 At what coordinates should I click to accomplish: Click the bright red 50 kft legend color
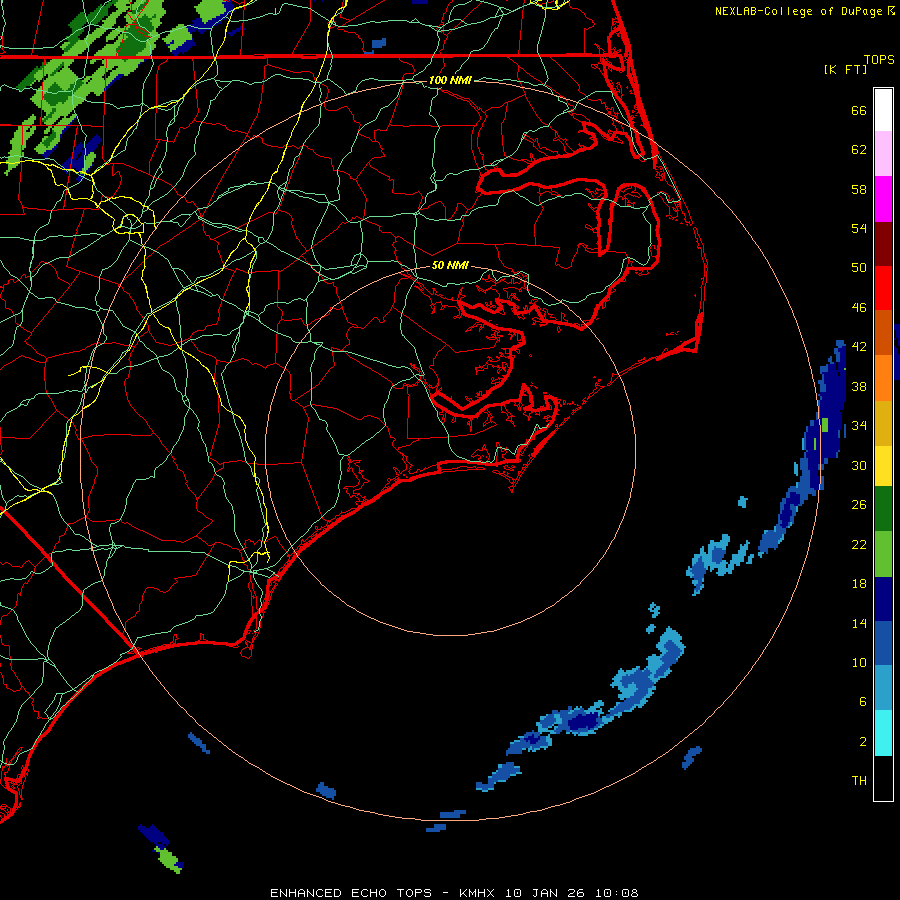point(883,288)
